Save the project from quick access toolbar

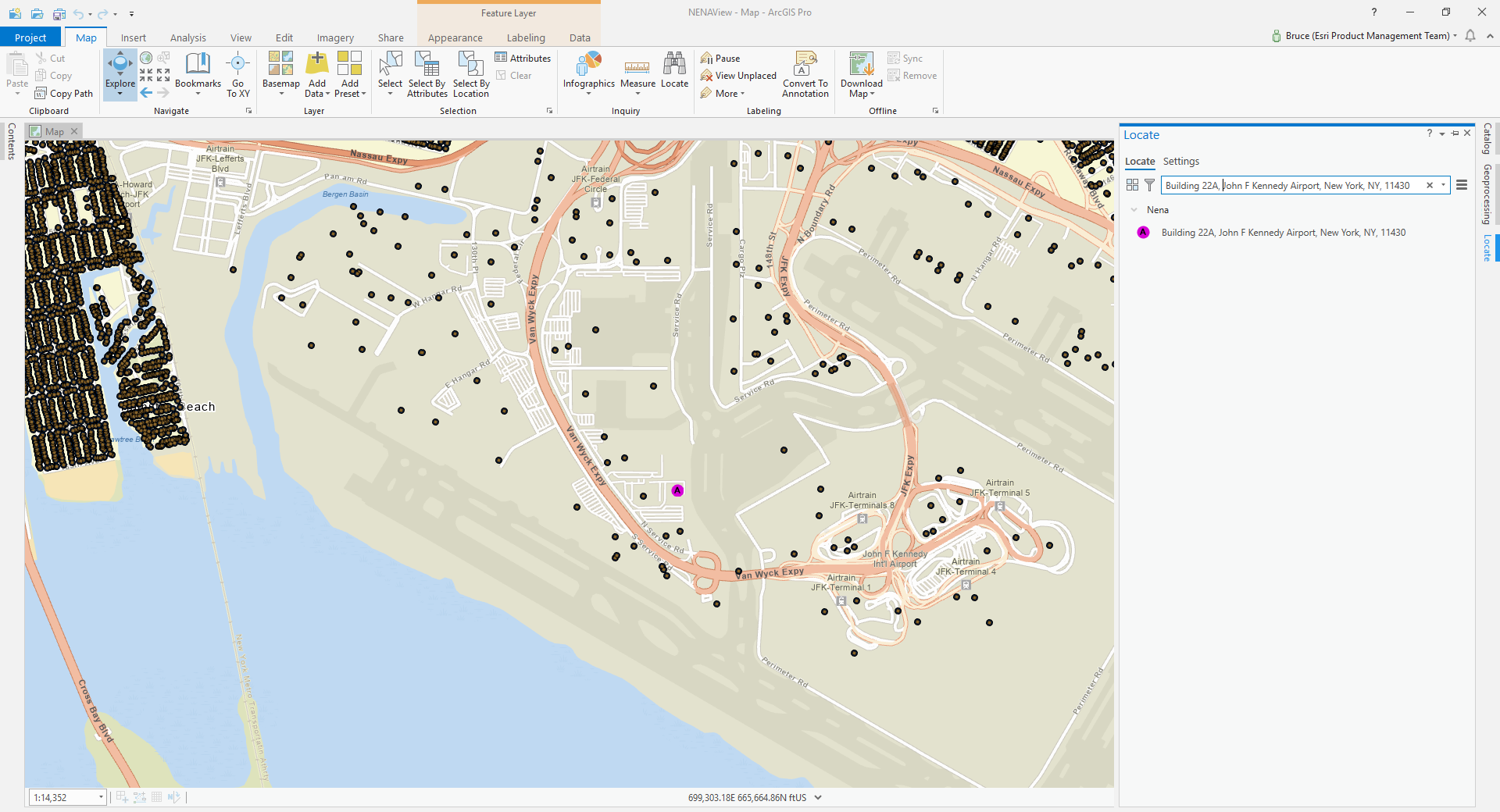point(59,13)
